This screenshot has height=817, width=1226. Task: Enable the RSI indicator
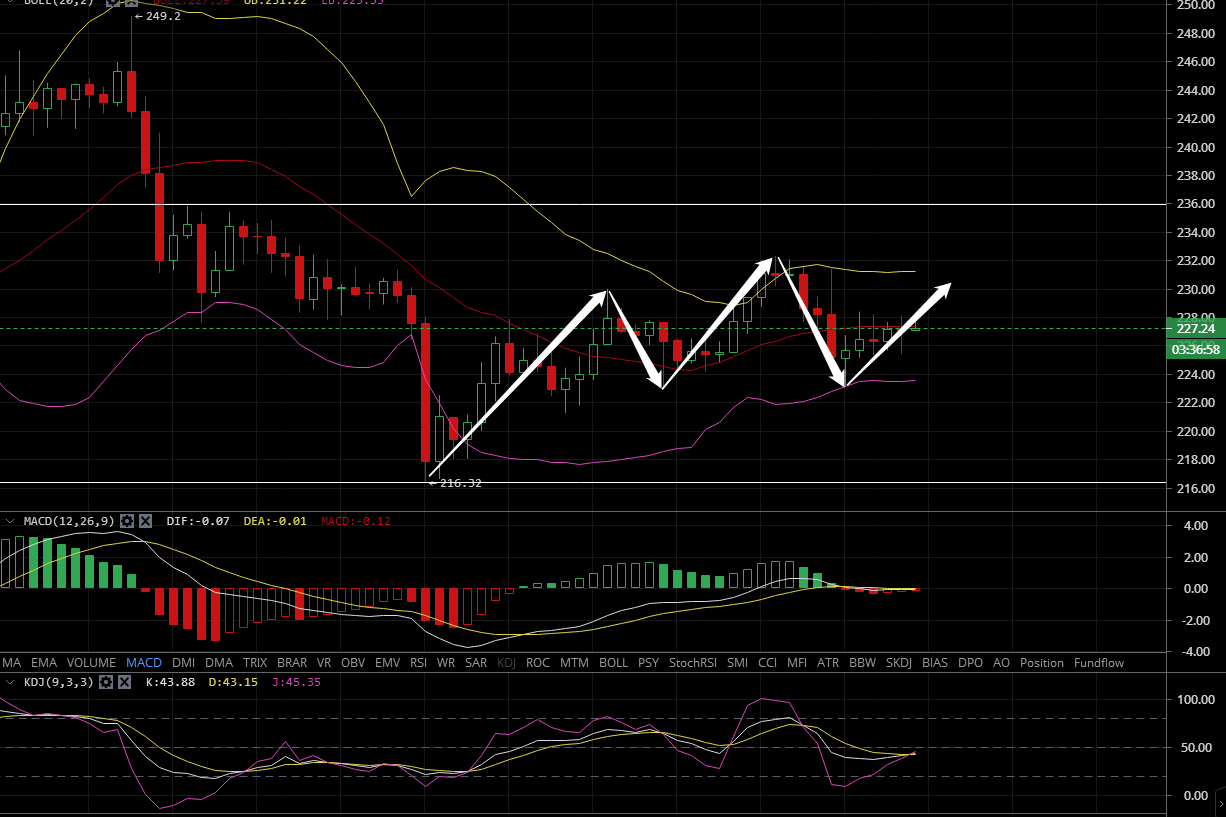coord(418,662)
